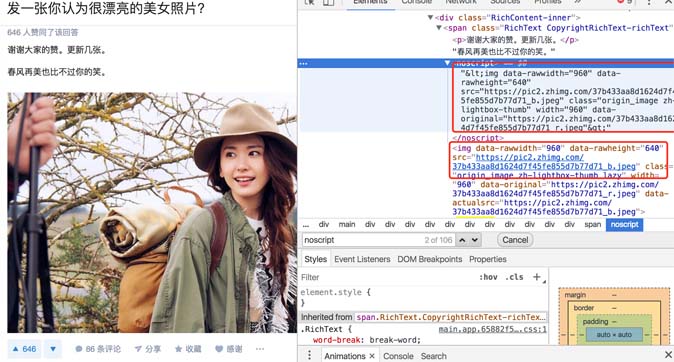Open the main.app.65882f5 css source link

click(492, 329)
